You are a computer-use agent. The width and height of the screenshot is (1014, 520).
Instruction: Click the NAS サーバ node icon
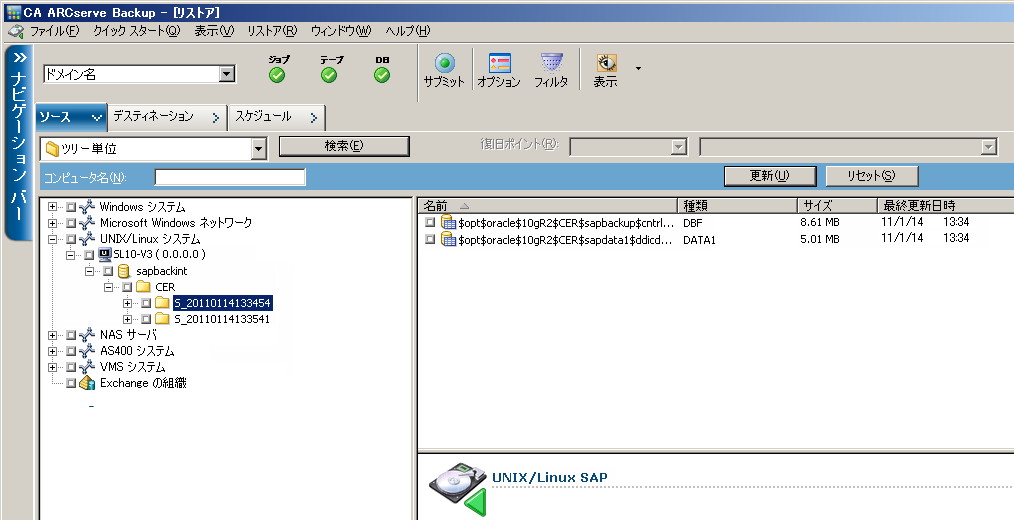[87, 335]
